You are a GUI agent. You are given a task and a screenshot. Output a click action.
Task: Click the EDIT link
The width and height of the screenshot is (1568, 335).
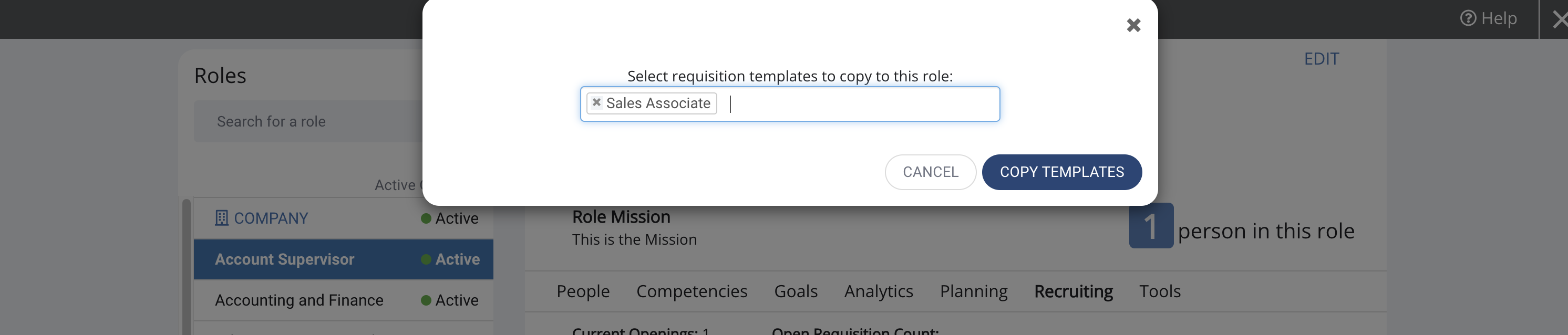coord(1321,59)
